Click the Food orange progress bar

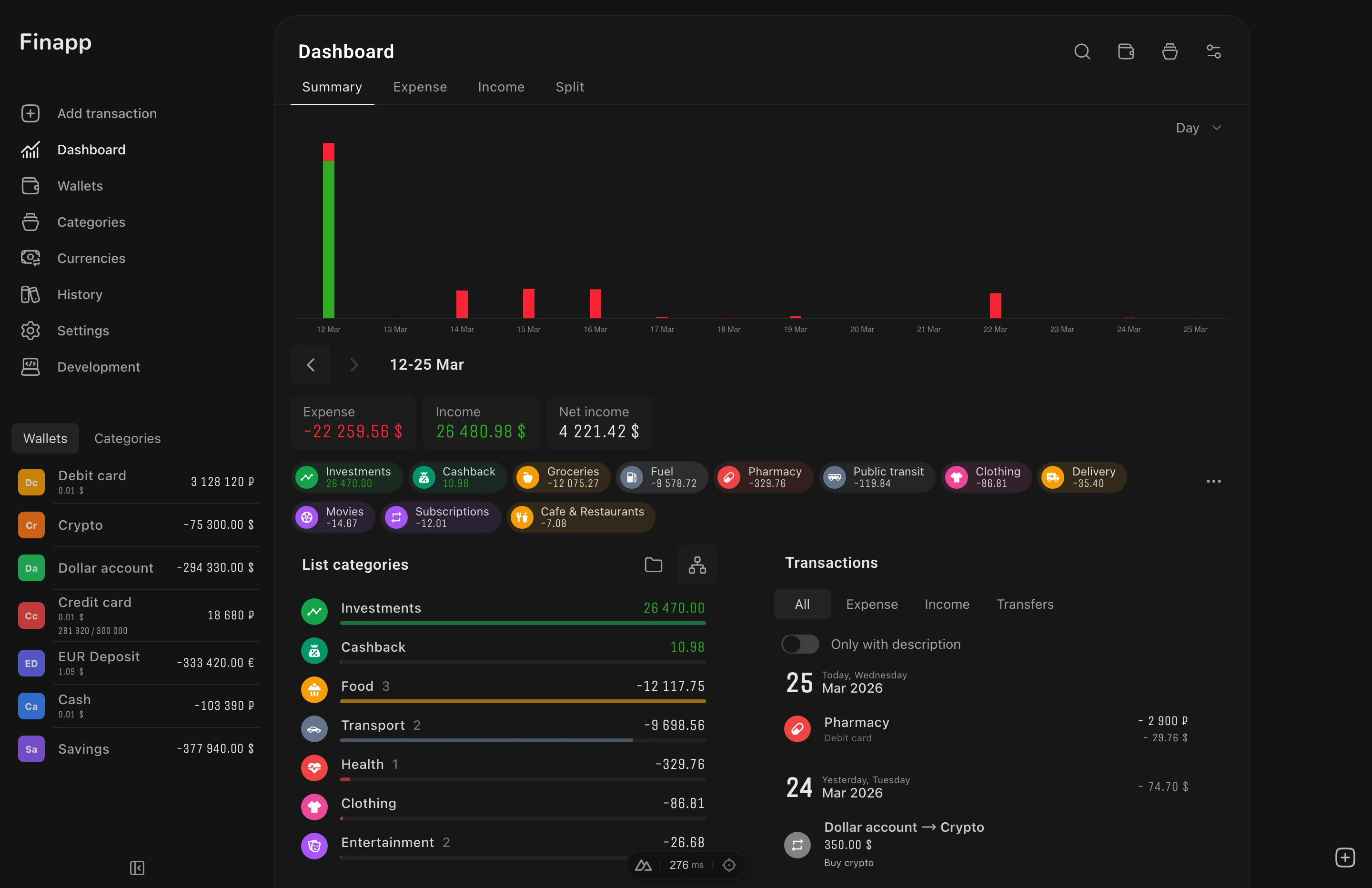click(x=523, y=701)
